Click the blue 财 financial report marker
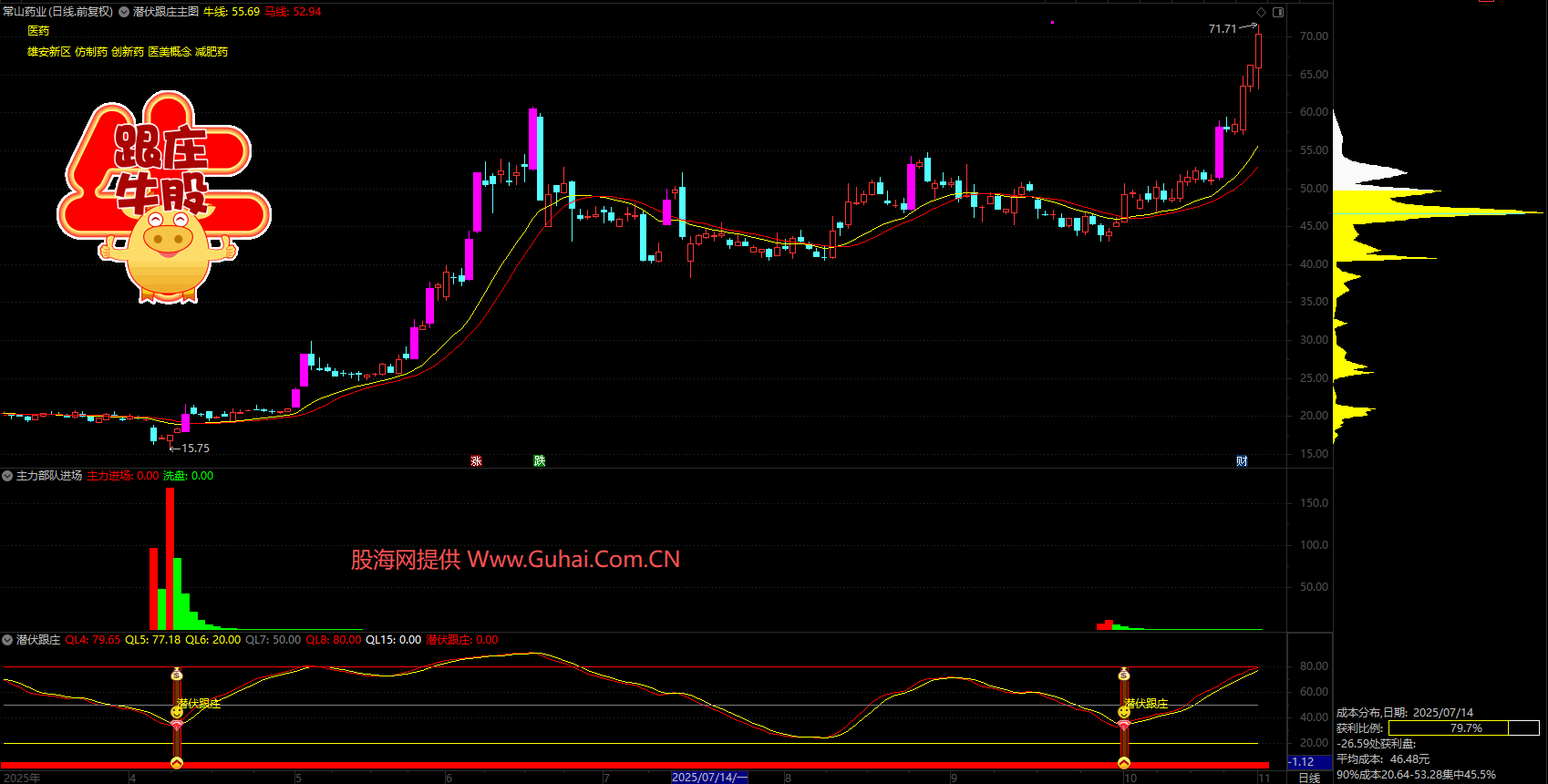Viewport: 1548px width, 784px height. point(1242,460)
